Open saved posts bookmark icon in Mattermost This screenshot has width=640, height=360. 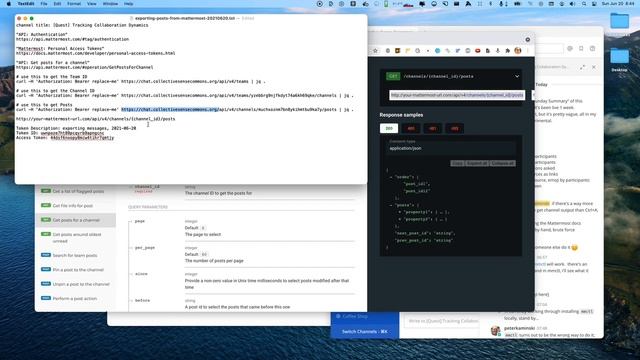(581, 48)
